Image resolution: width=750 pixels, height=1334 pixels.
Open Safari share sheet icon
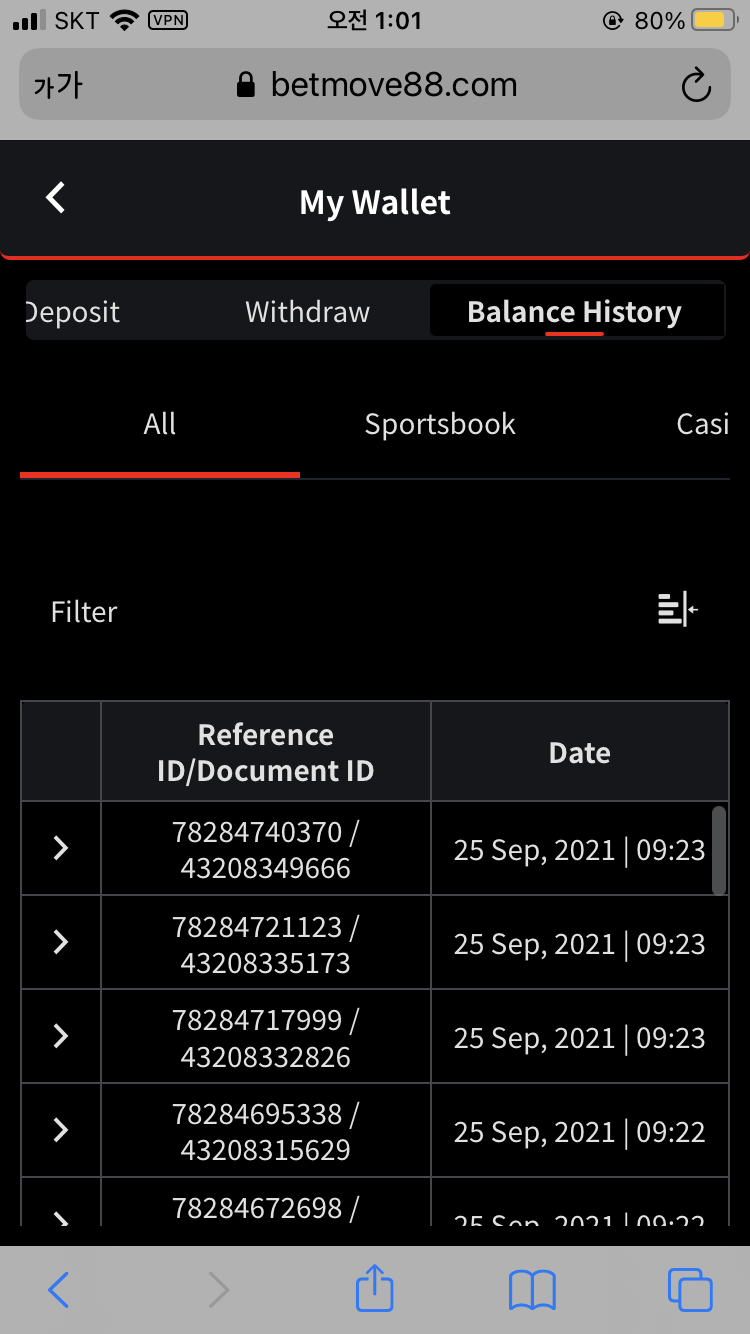tap(375, 1288)
